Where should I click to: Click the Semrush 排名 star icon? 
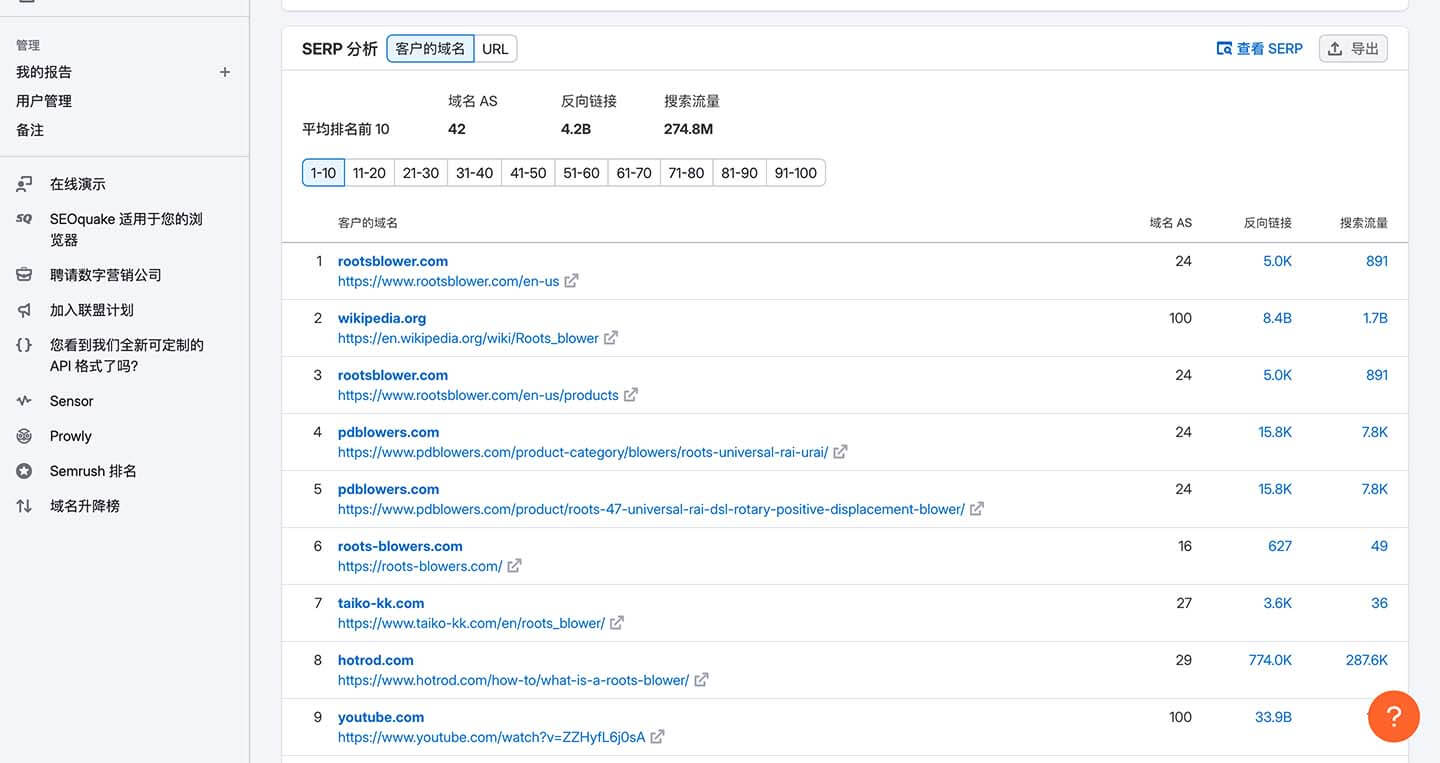click(x=24, y=471)
